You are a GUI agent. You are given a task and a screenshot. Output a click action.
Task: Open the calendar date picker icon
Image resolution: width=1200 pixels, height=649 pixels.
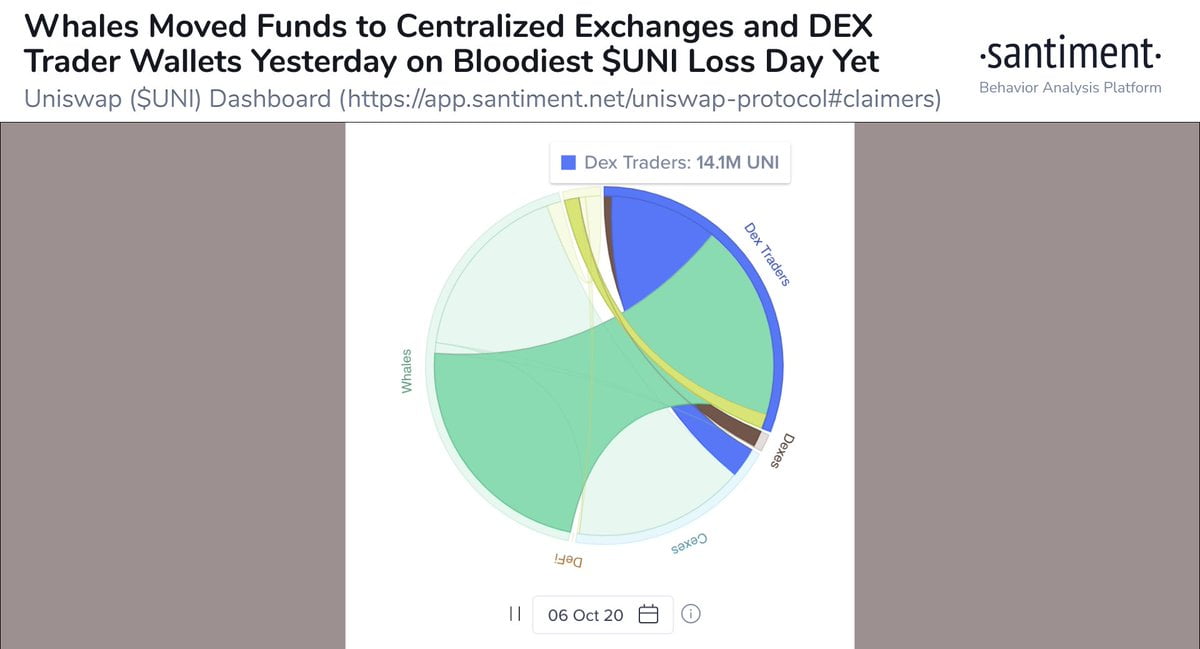(648, 614)
